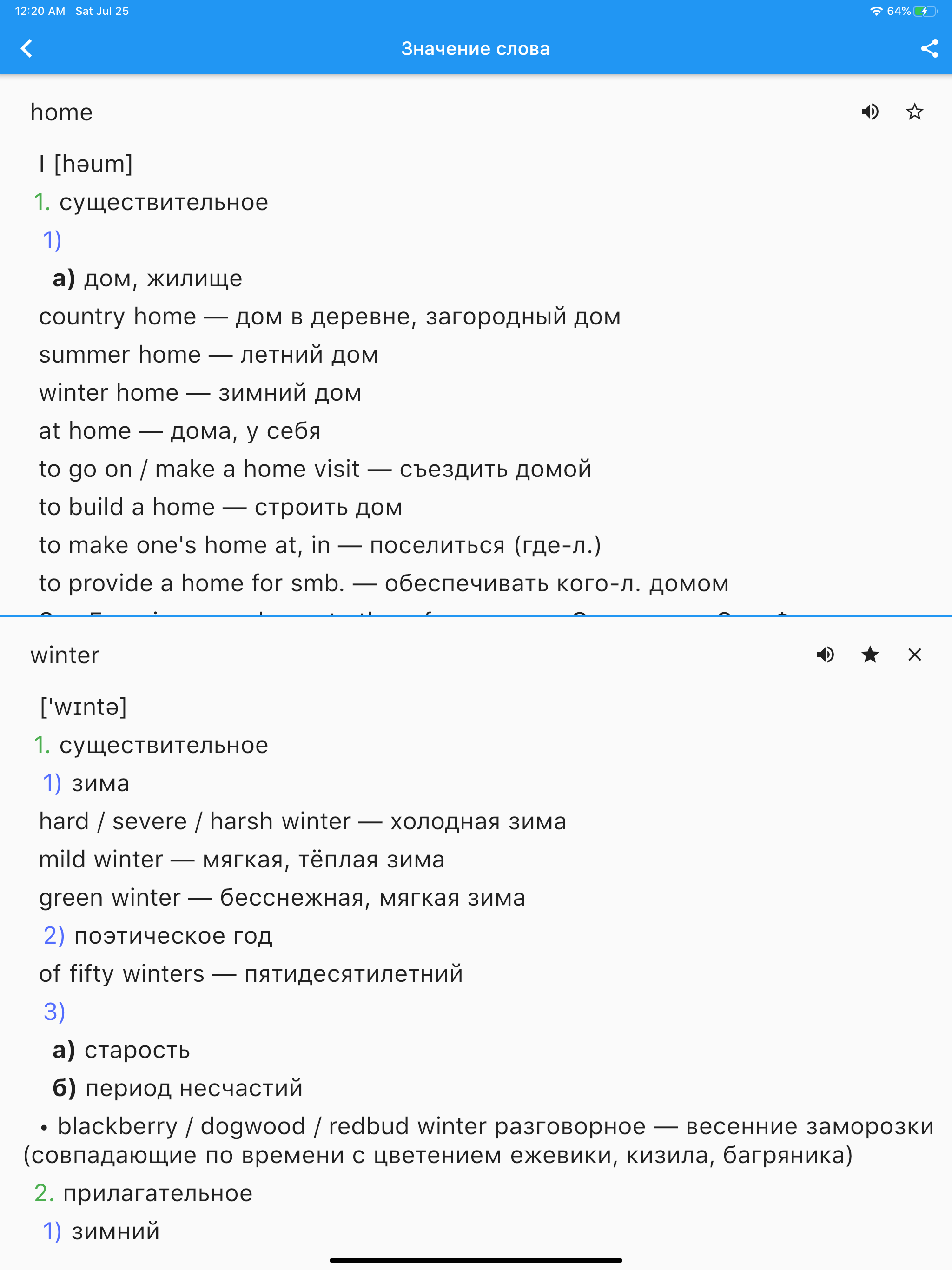Tap the back arrow to return
The height and width of the screenshot is (1270, 952).
point(26,48)
